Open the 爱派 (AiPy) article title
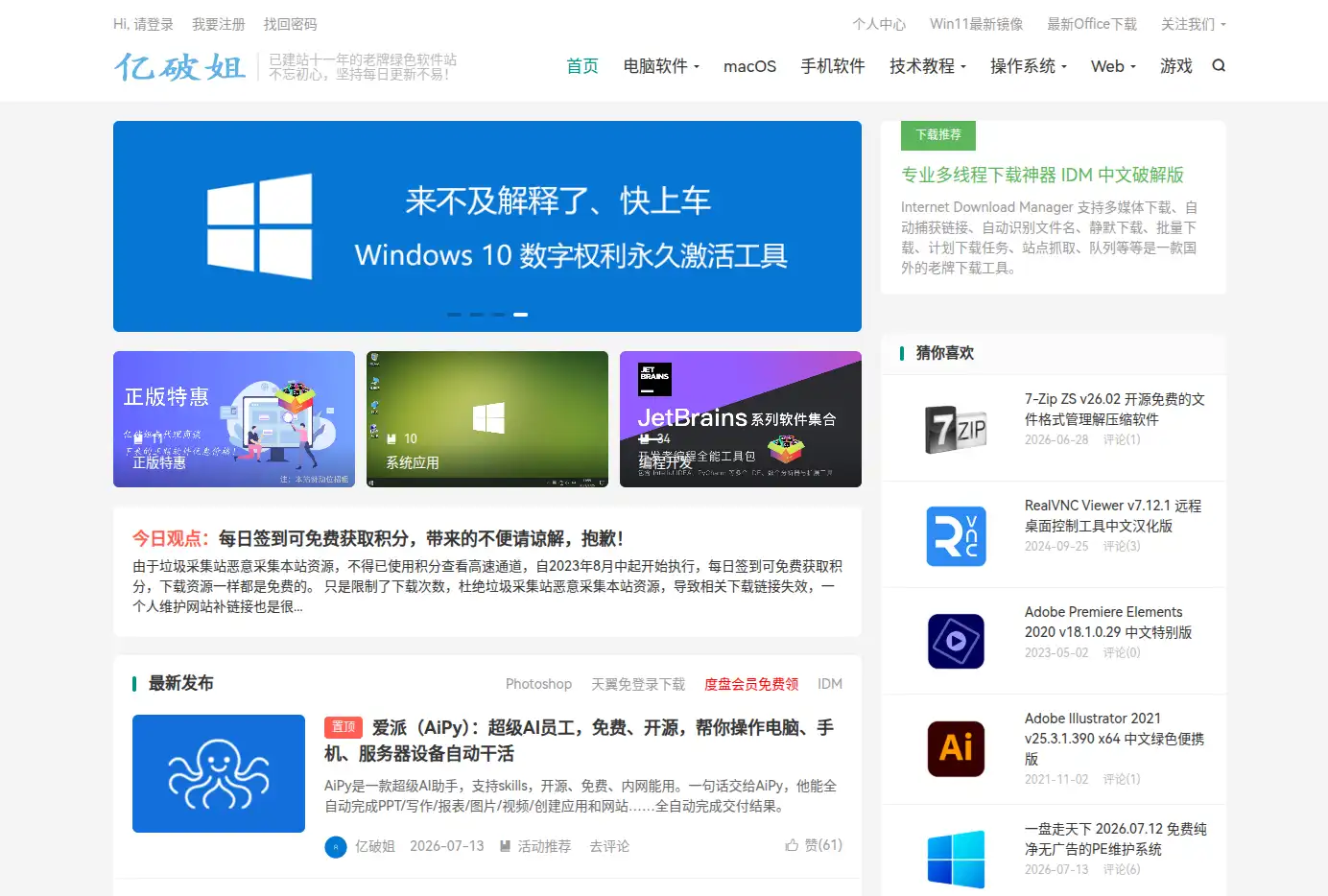This screenshot has width=1328, height=896. [x=579, y=741]
